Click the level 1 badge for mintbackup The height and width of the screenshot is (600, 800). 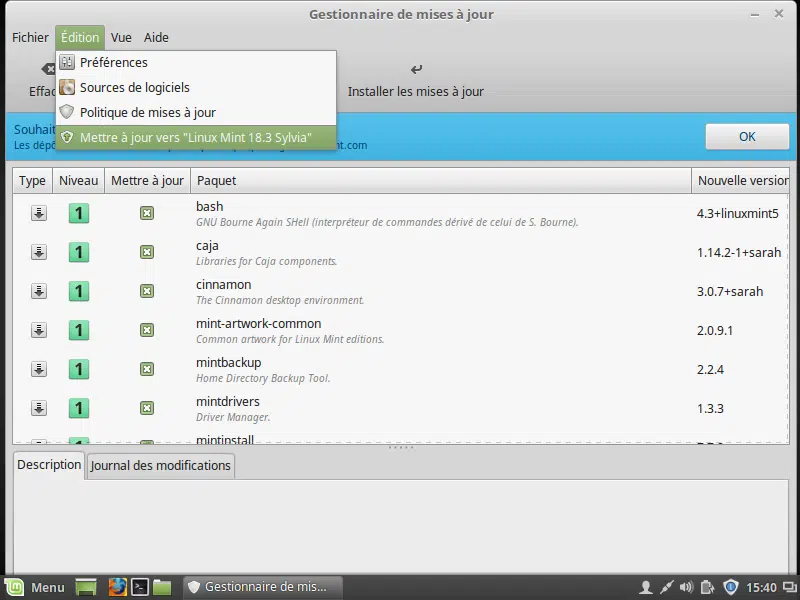point(79,369)
